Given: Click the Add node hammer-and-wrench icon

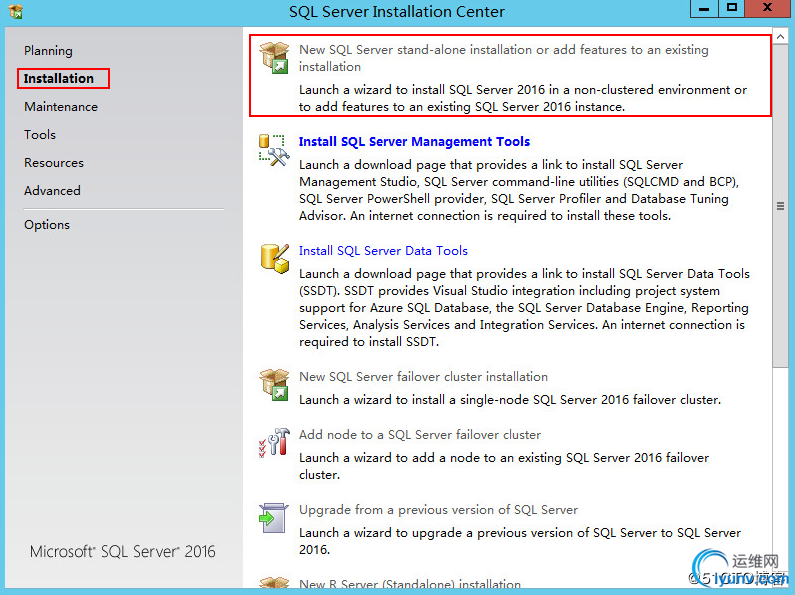Looking at the screenshot, I should click(x=274, y=442).
